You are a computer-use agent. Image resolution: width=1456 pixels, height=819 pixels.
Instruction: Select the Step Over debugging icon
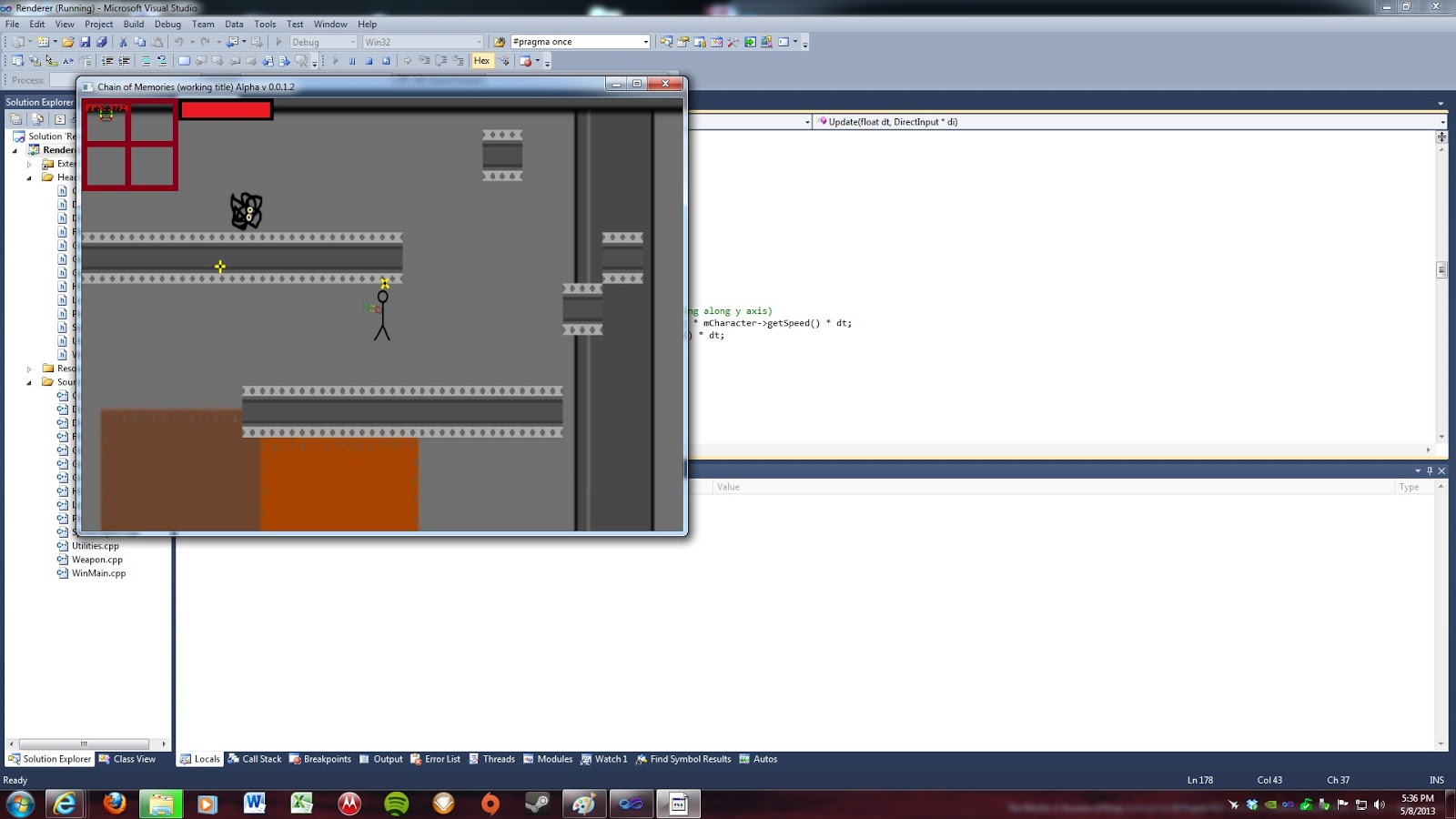point(440,61)
